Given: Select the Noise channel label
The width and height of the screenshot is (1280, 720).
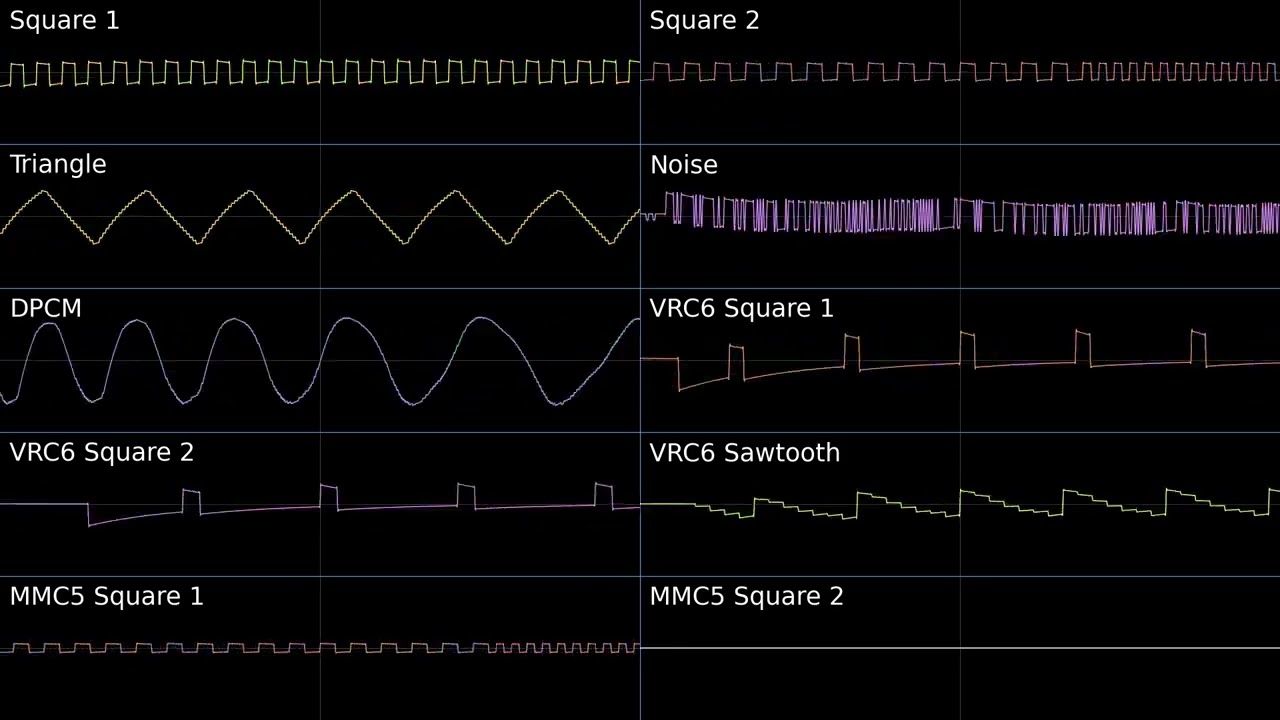Looking at the screenshot, I should pos(684,165).
